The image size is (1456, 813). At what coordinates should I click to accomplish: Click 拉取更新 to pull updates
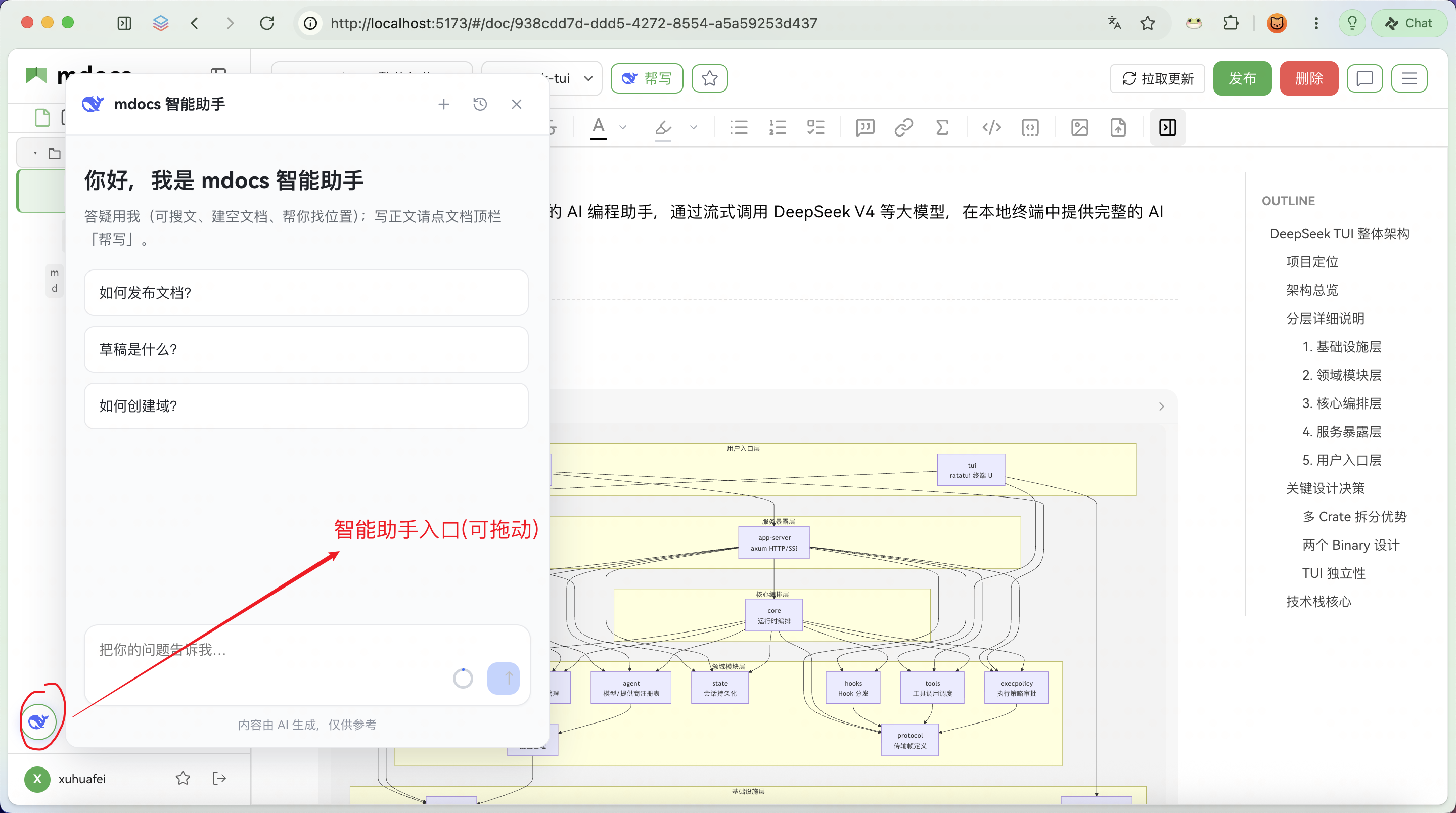point(1157,78)
